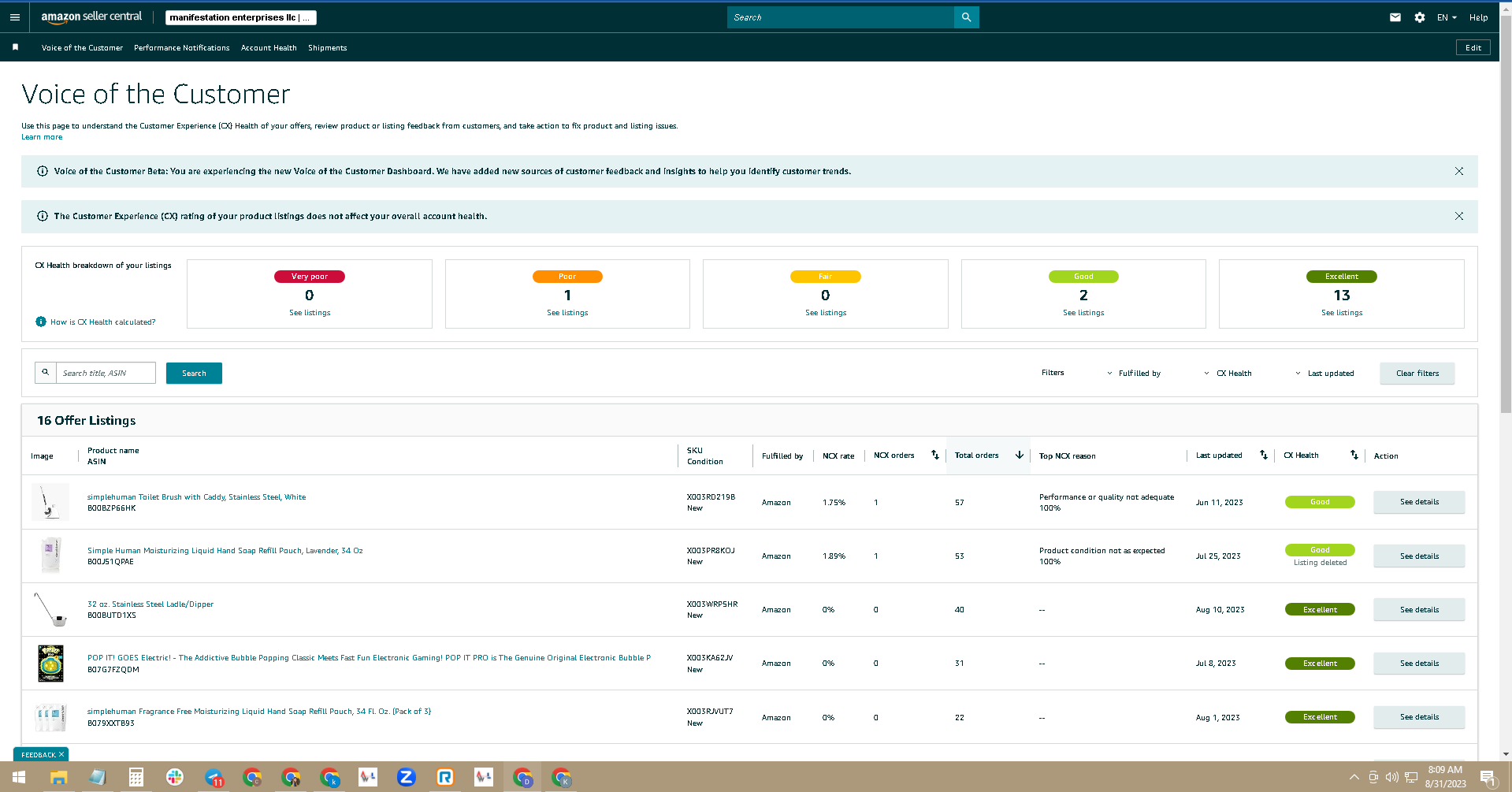This screenshot has height=792, width=1512.
Task: Click the Clear filters button
Action: click(1417, 374)
